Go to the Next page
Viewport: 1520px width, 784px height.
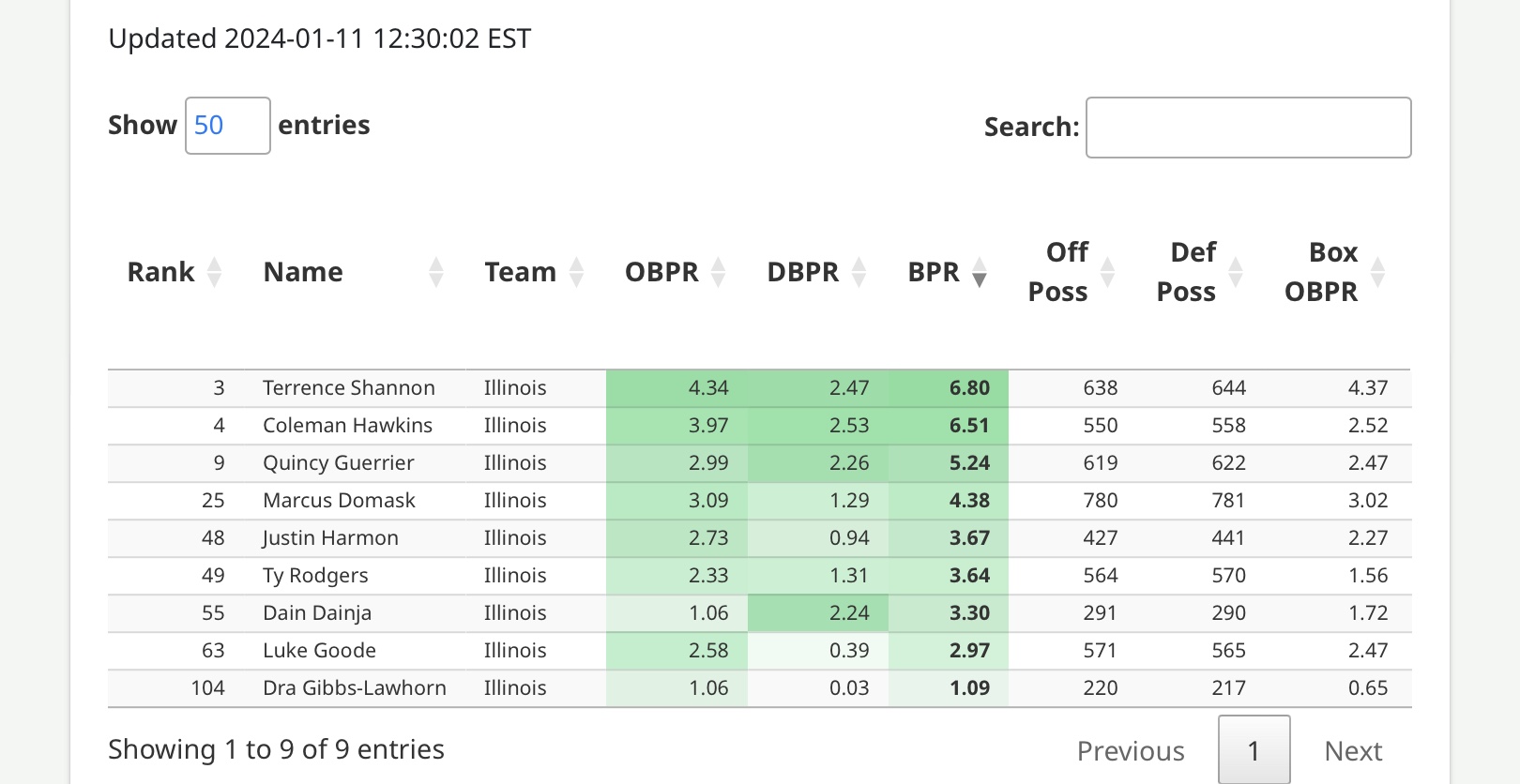[x=1353, y=750]
